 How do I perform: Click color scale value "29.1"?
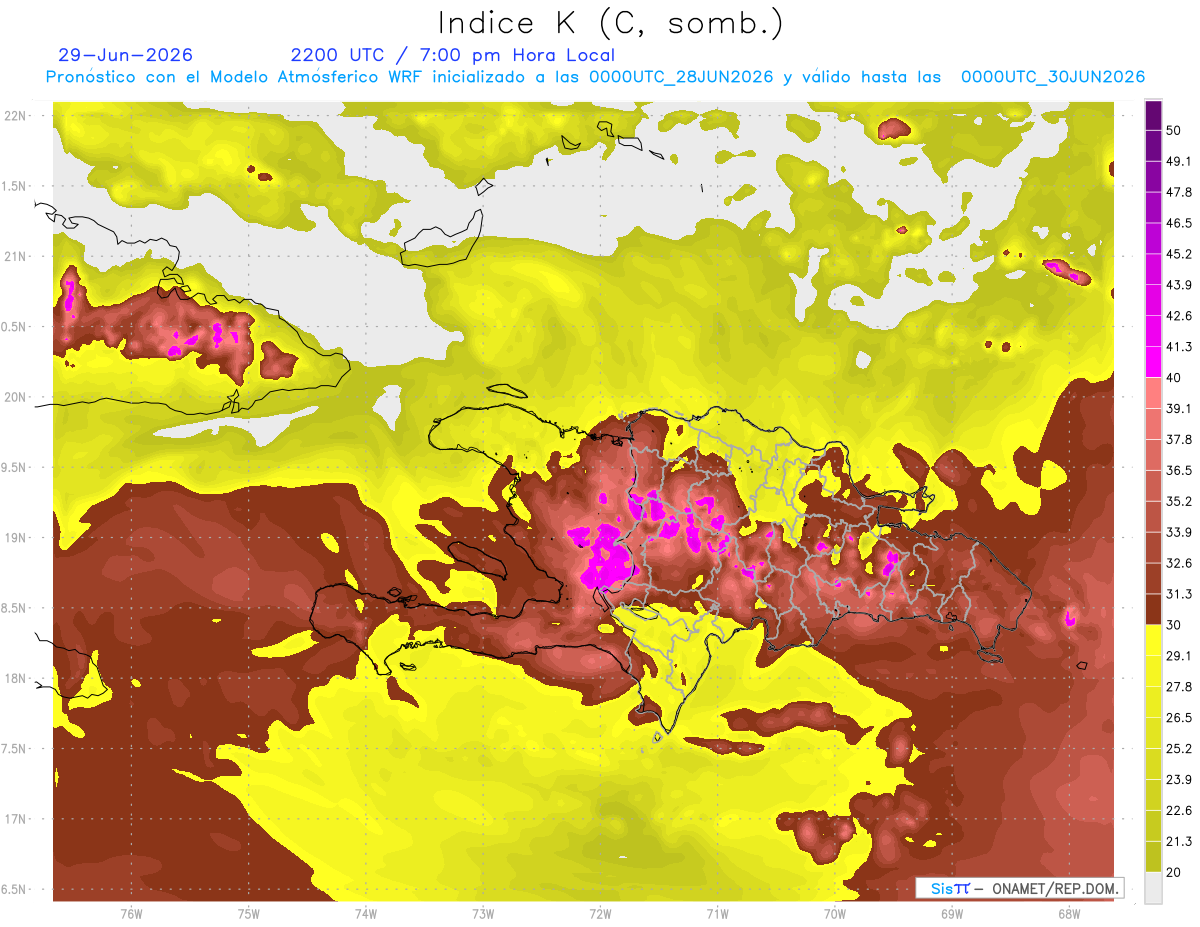[1178, 656]
